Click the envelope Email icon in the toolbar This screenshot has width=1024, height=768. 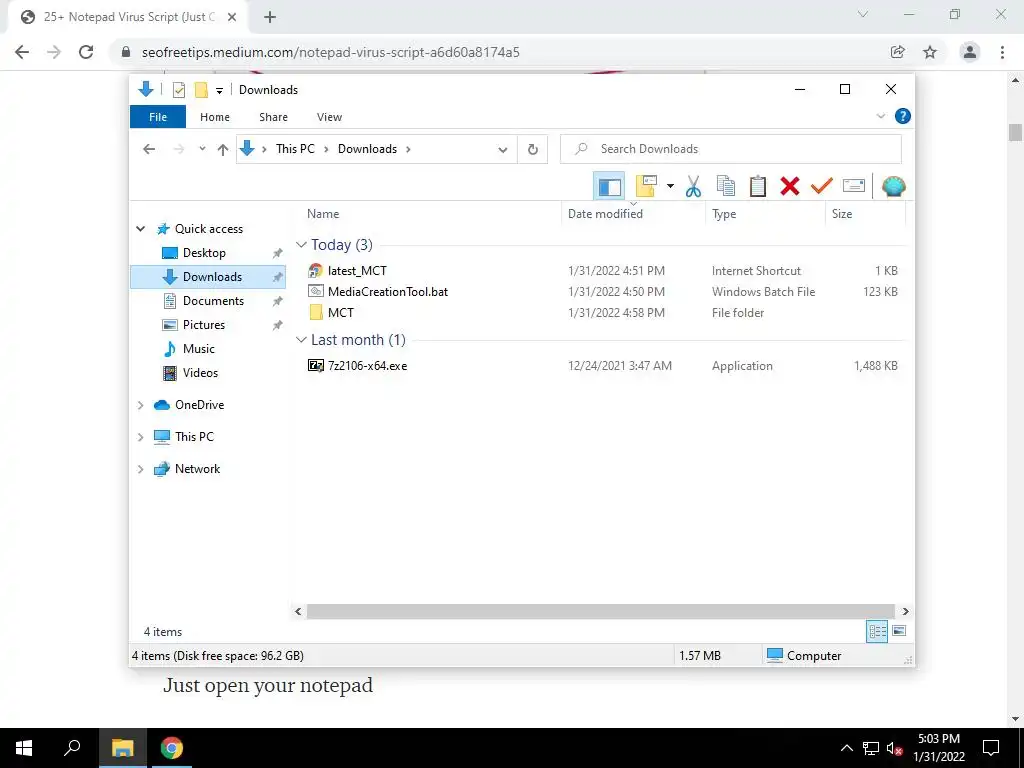854,187
